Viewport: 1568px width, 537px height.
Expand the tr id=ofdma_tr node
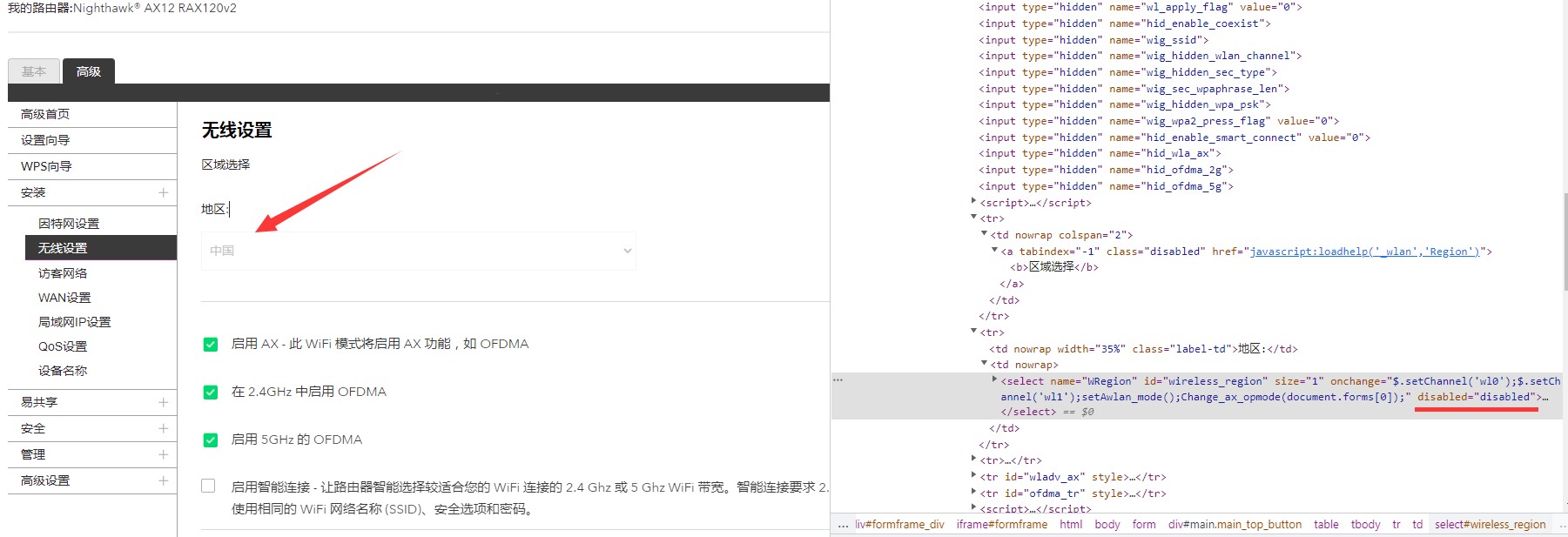(x=974, y=493)
